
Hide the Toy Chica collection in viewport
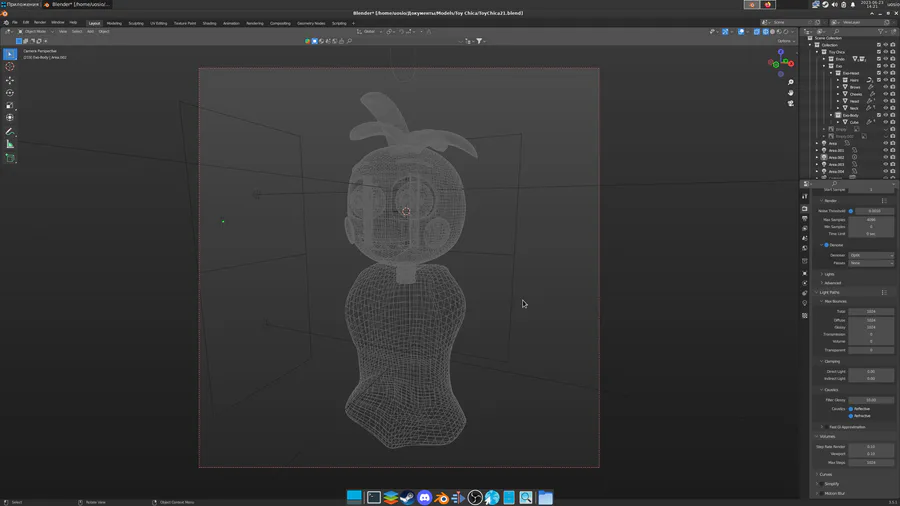(x=886, y=52)
